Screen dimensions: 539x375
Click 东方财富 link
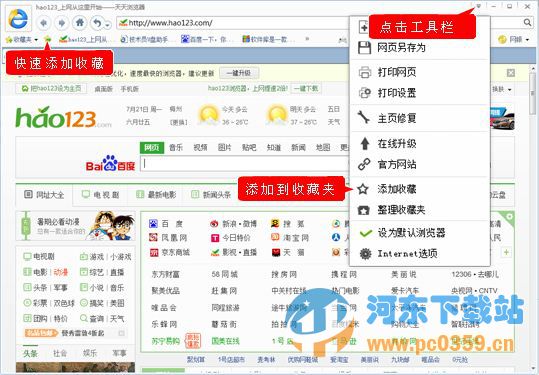point(165,275)
